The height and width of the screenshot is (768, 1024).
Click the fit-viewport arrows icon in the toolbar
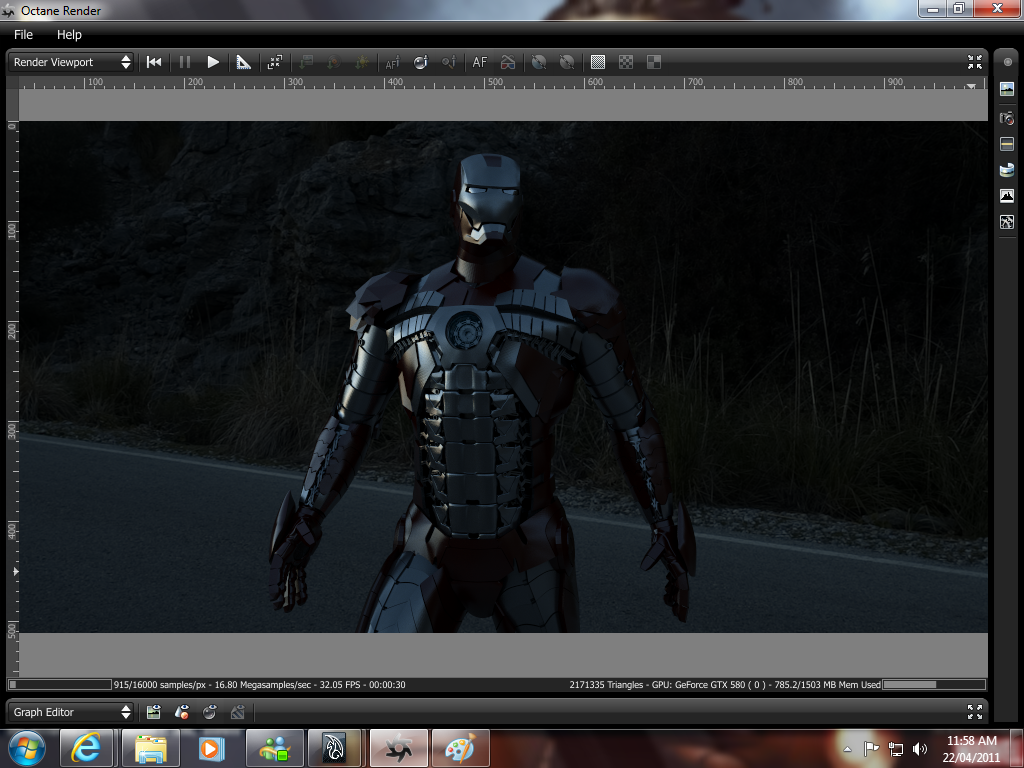pyautogui.click(x=275, y=62)
